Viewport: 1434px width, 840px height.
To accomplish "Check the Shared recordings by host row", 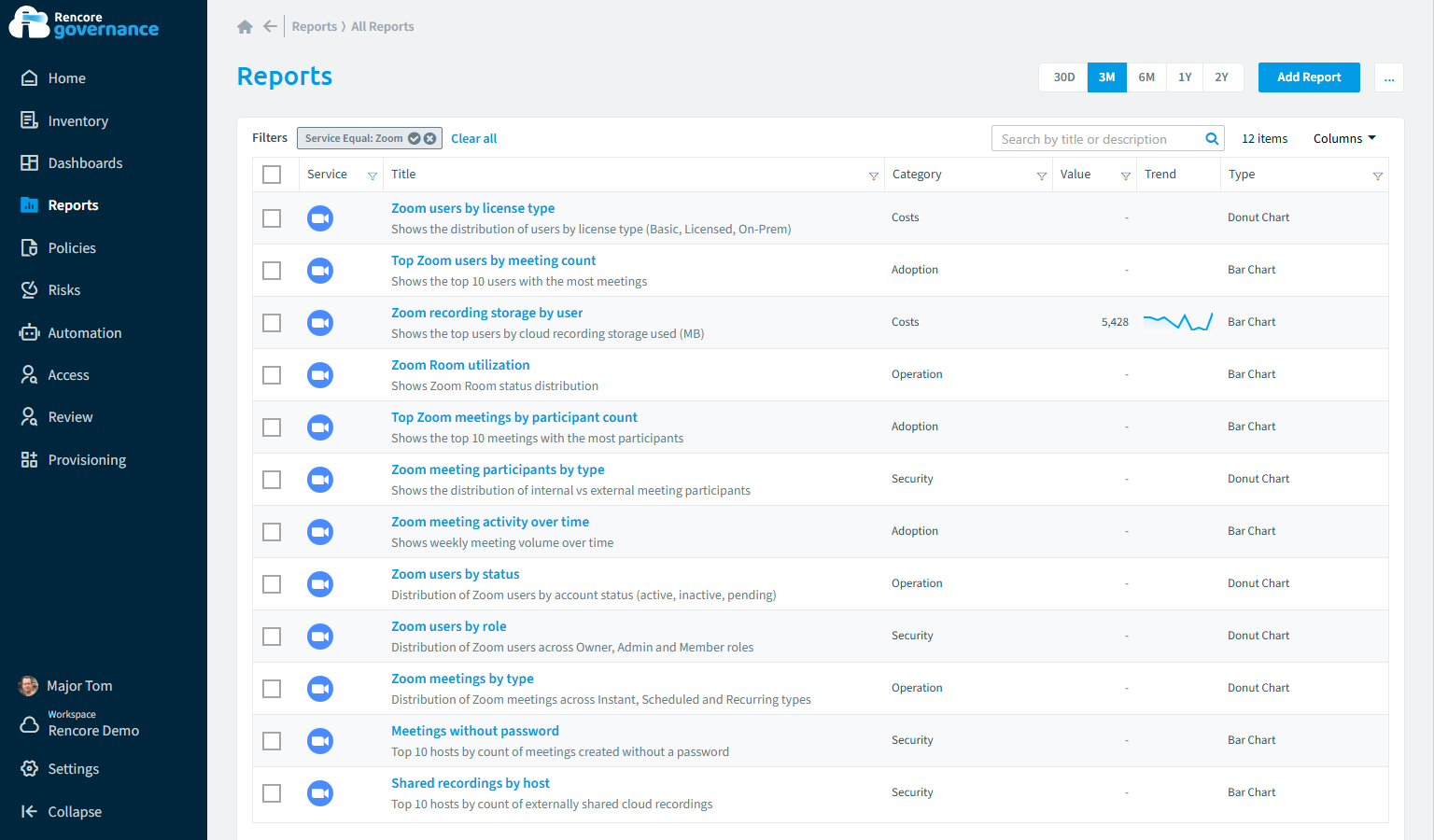I will (x=272, y=793).
